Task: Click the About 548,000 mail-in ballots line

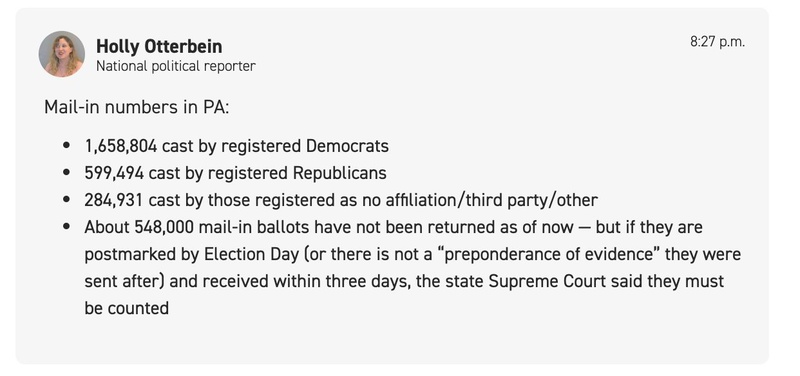Action: pyautogui.click(x=393, y=228)
